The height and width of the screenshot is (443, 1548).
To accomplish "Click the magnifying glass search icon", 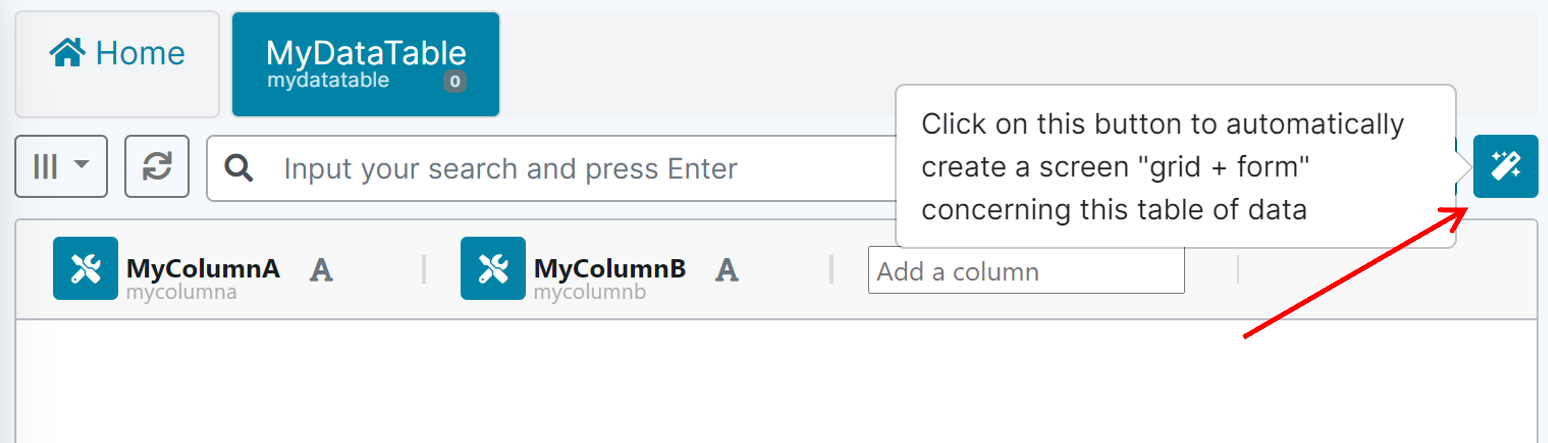I will pos(240,168).
